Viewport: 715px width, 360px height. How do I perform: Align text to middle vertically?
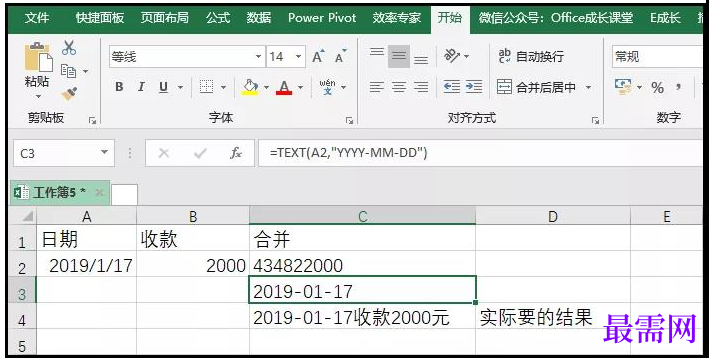point(399,57)
